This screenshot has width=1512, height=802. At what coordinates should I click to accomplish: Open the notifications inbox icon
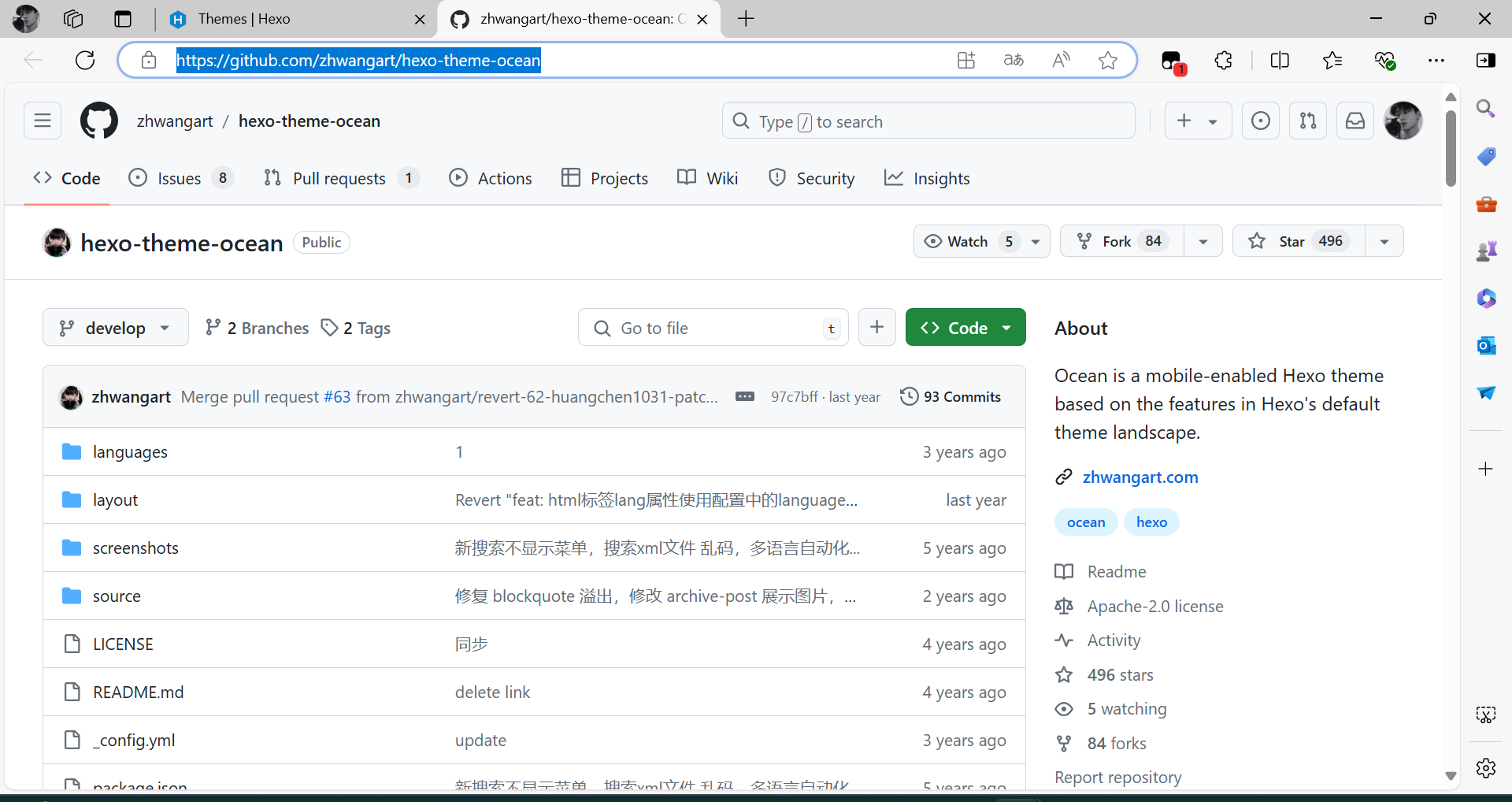(x=1355, y=121)
